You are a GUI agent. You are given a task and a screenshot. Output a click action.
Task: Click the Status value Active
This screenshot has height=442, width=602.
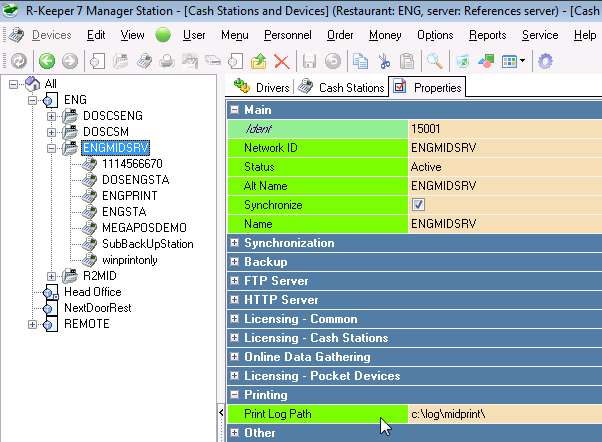[426, 167]
